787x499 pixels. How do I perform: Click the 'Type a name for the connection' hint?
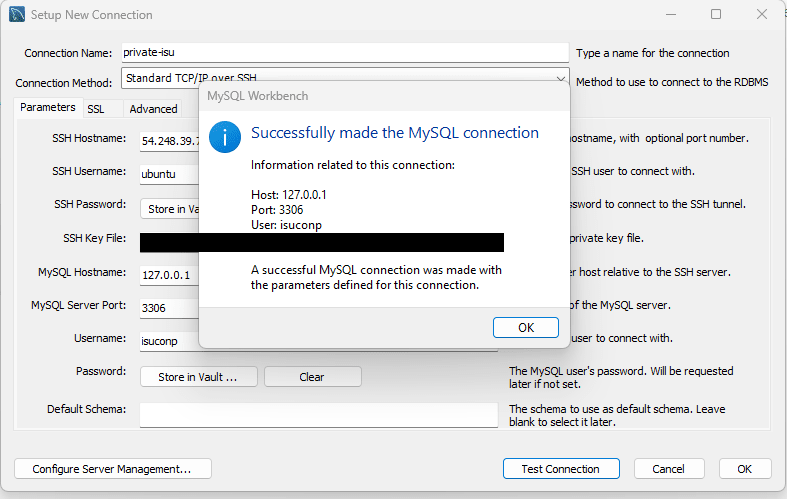pos(652,53)
